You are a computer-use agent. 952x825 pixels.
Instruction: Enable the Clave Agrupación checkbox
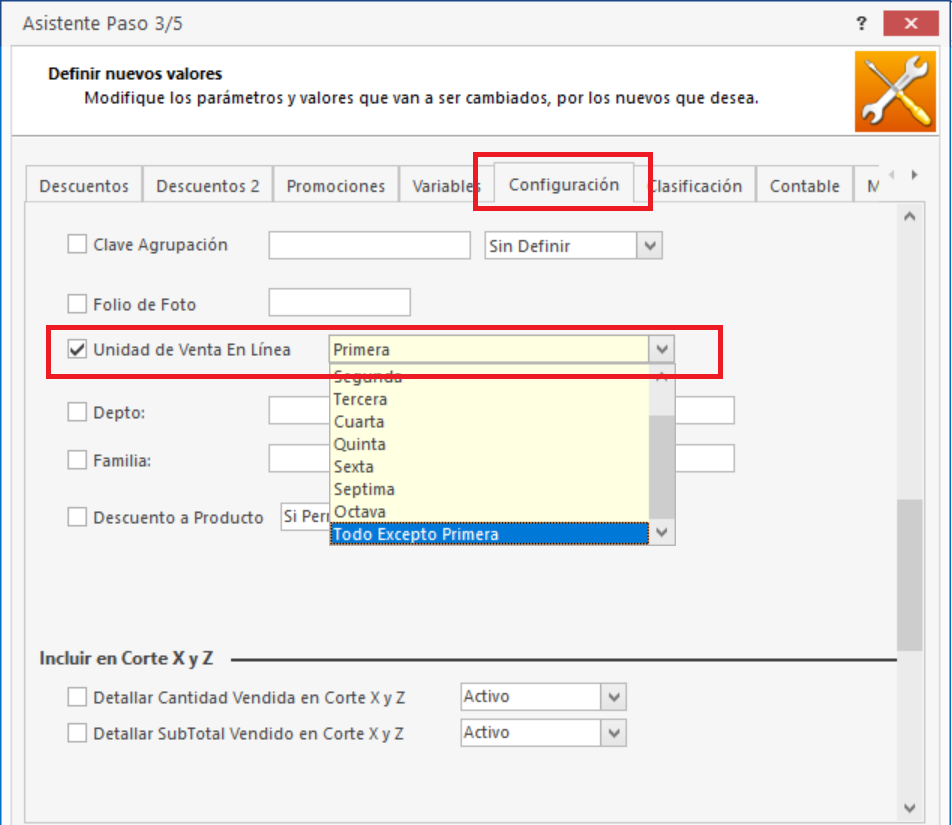pos(76,244)
